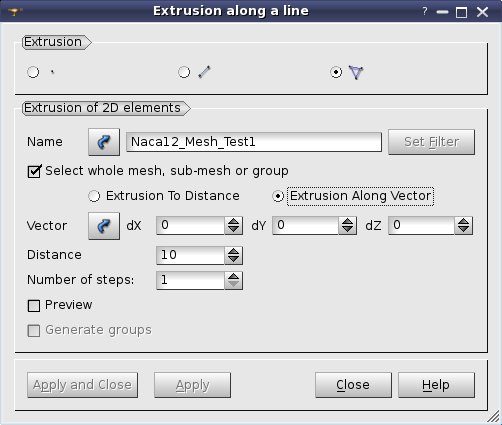Viewport: 502px width, 425px height.
Task: Click the triangle face element icon
Action: pyautogui.click(x=356, y=72)
